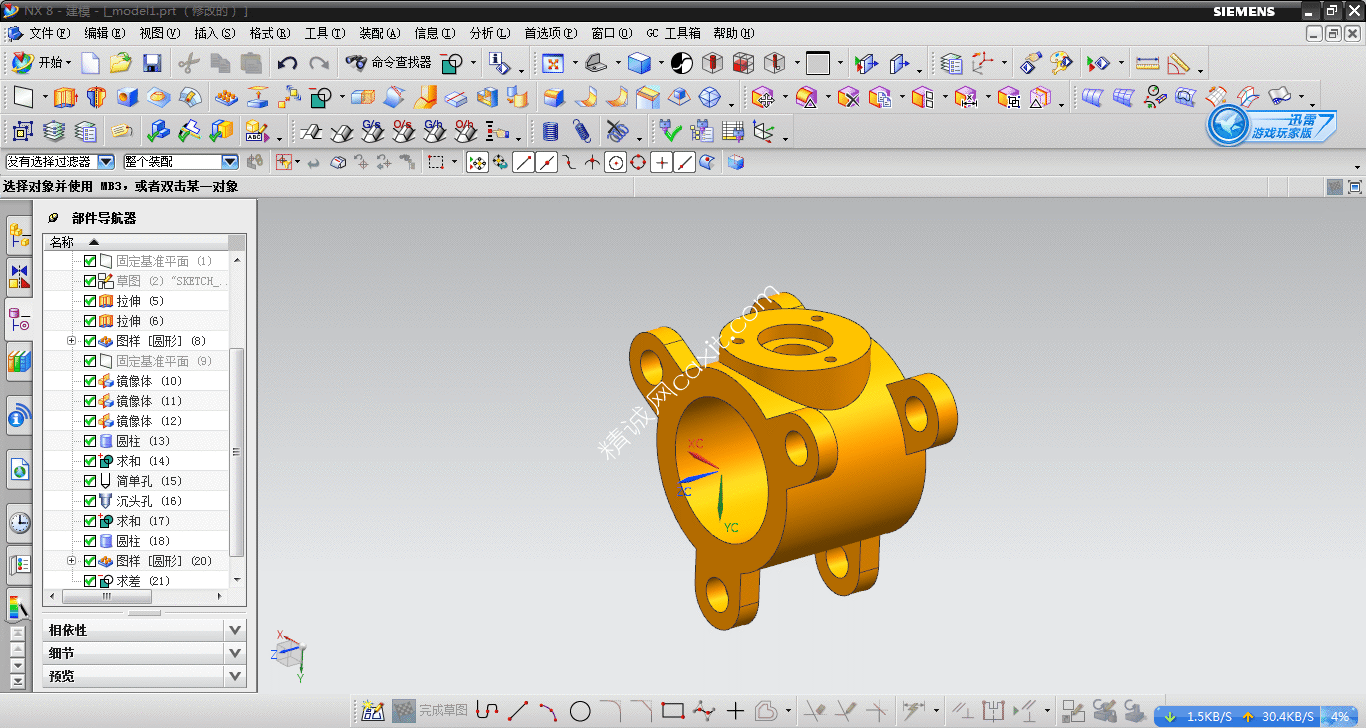
Task: Click the navigator vertical scrollbar
Action: pyautogui.click(x=237, y=451)
